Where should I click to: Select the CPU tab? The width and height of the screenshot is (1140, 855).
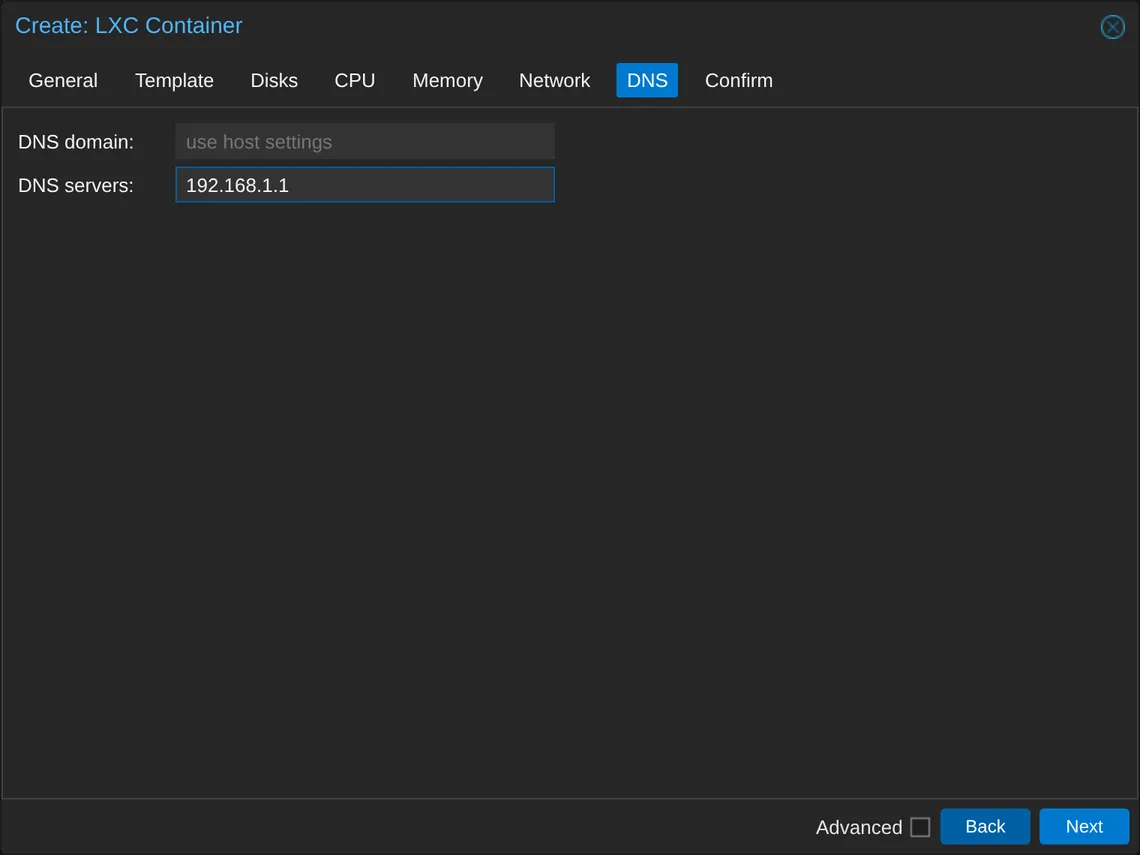click(x=355, y=80)
